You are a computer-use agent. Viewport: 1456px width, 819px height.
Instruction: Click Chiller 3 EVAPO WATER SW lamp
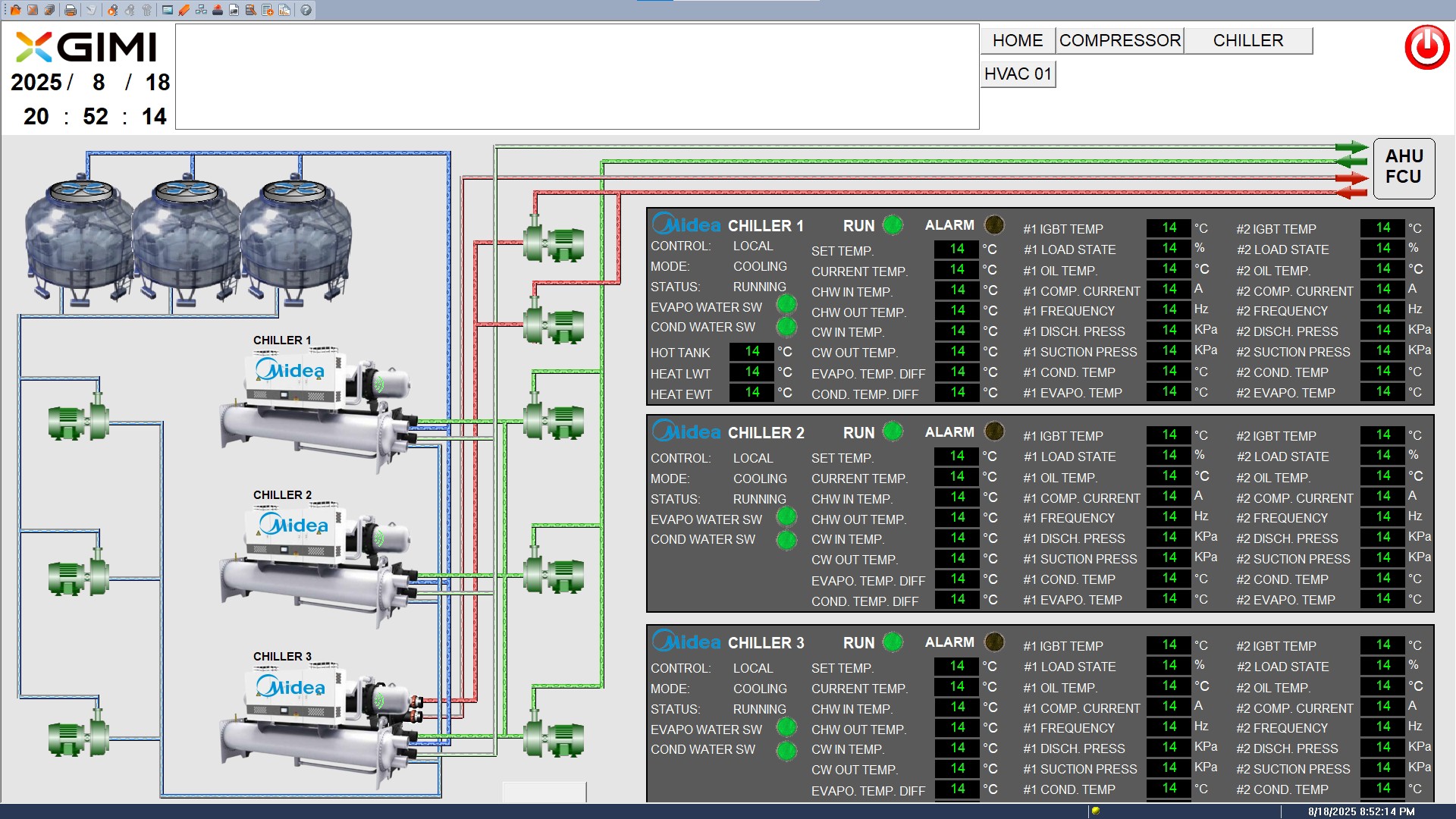click(786, 727)
